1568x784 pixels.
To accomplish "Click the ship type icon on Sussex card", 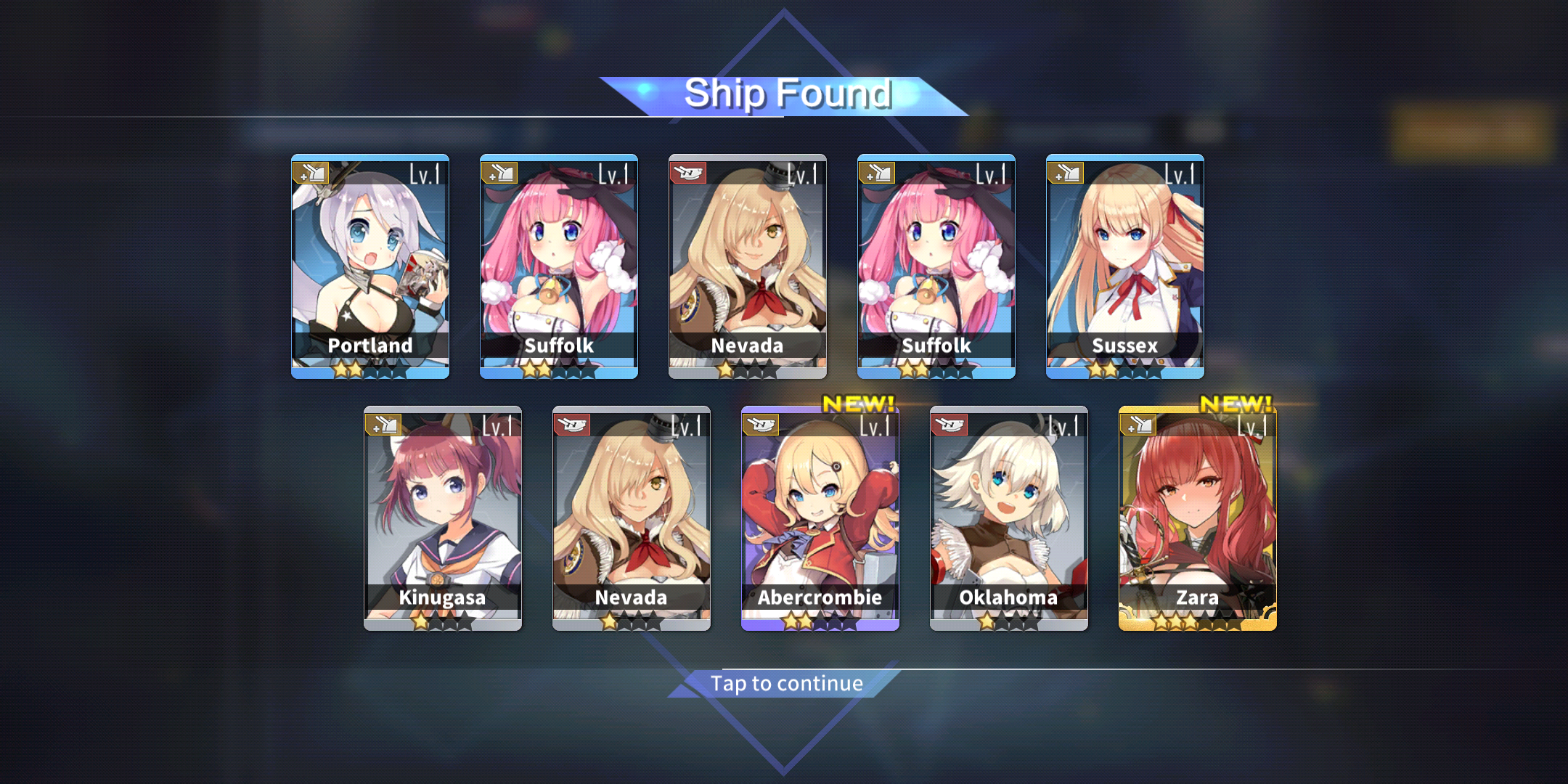I will click(1066, 173).
